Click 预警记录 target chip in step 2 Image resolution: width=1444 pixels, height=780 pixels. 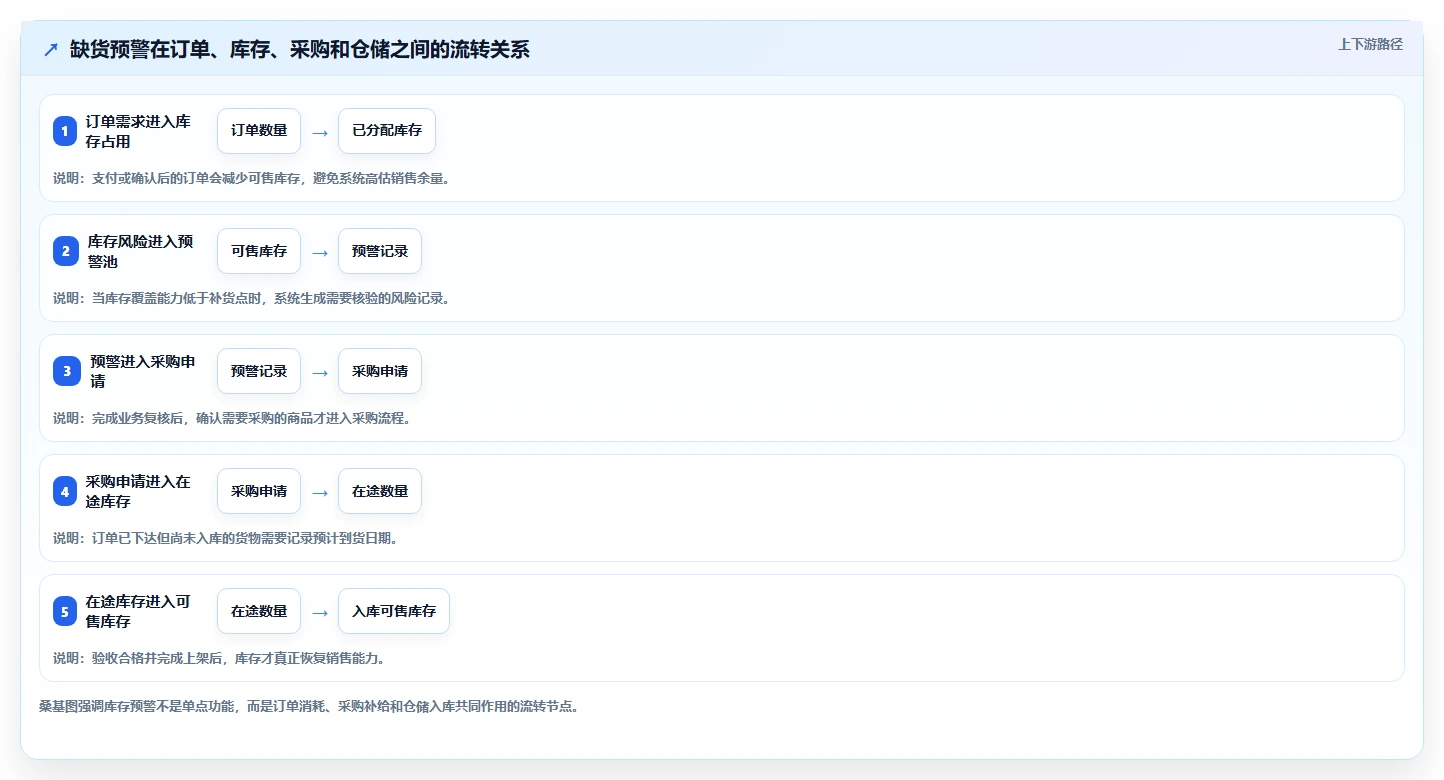(x=380, y=251)
